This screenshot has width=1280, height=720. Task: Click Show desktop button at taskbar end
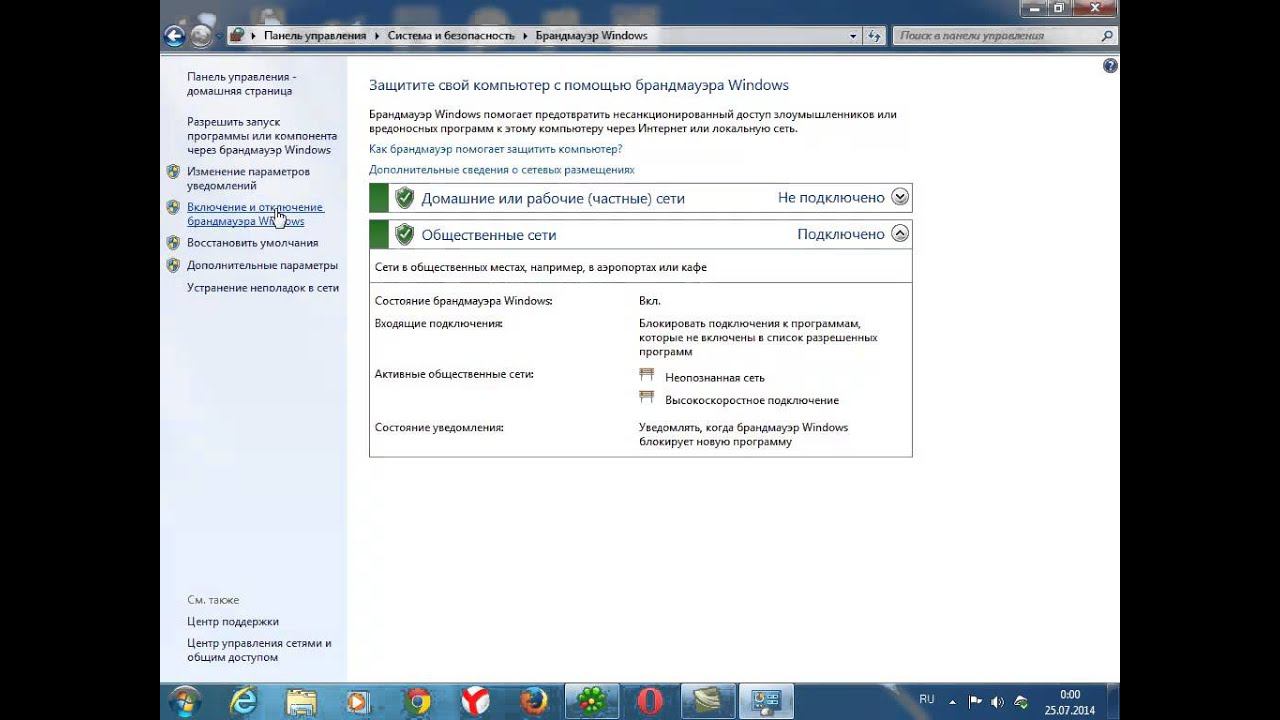[1112, 702]
